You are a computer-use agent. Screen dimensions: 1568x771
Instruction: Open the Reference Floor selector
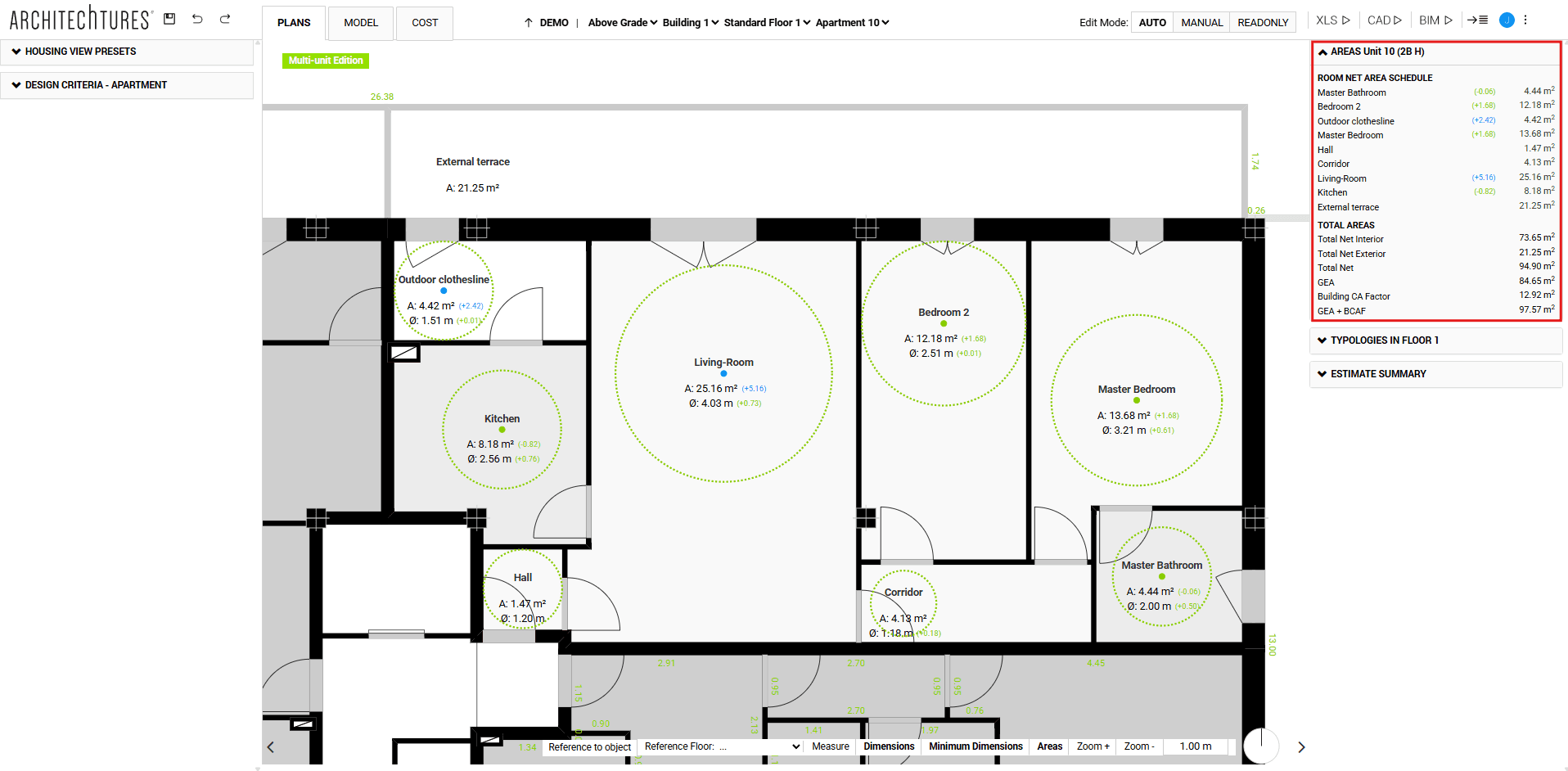point(720,746)
